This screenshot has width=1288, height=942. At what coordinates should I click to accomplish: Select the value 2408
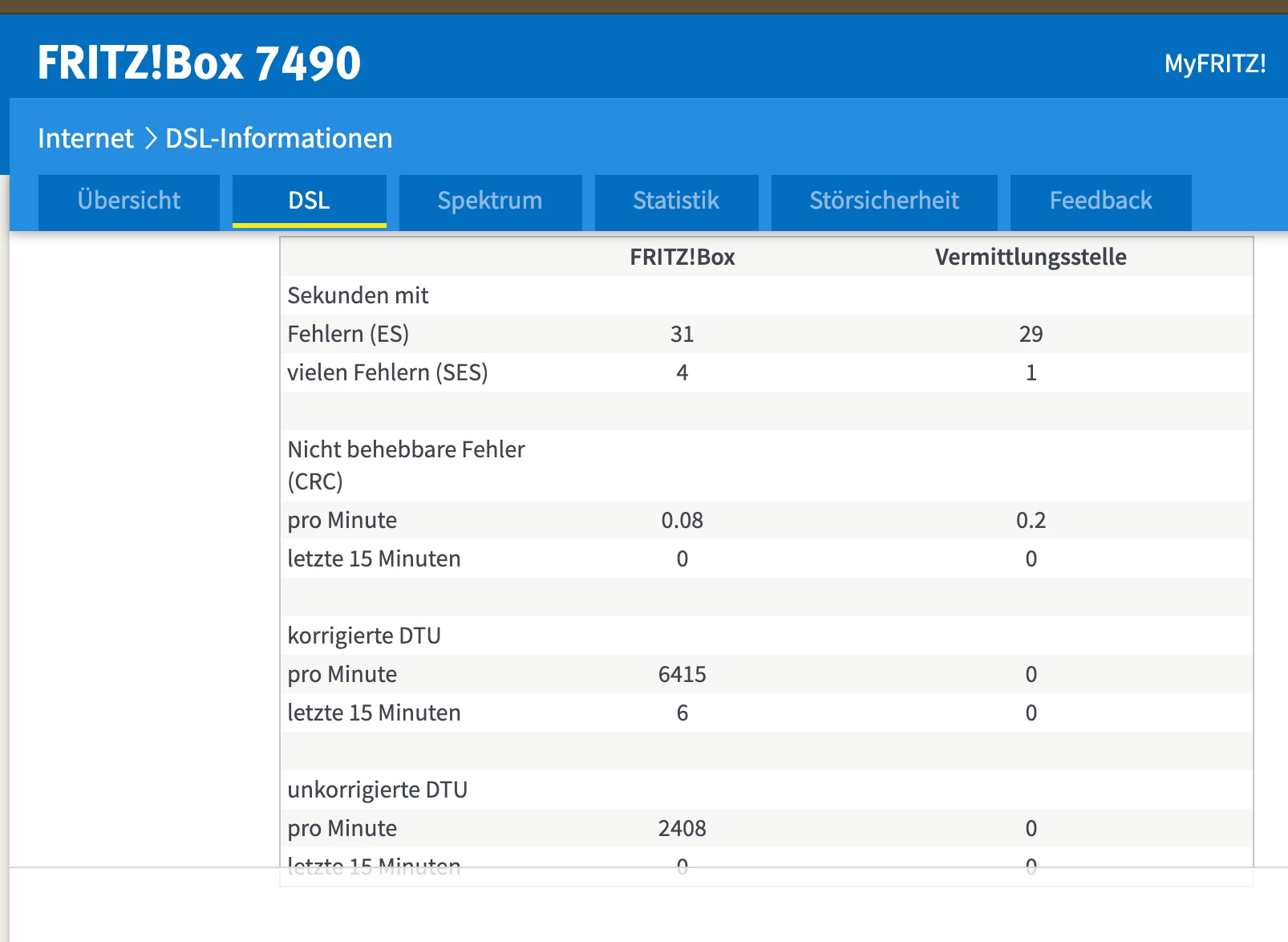click(682, 828)
